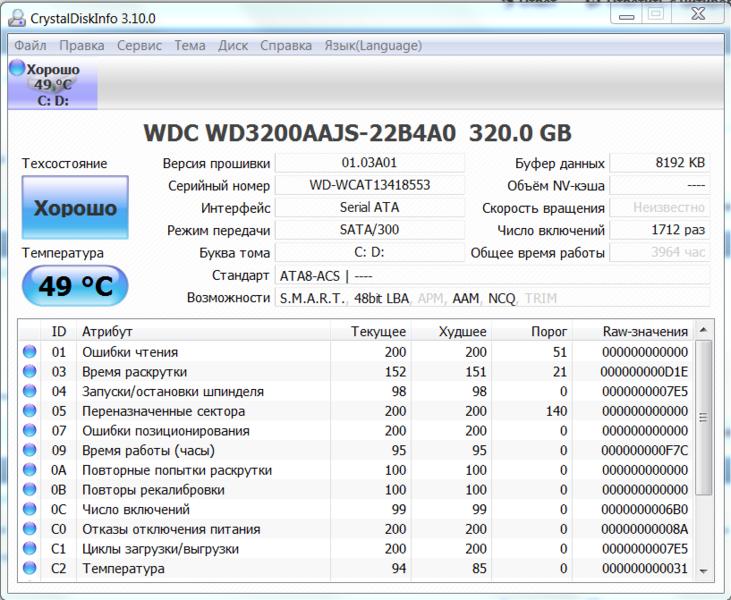Open the Язык(Language) menu

coord(373,46)
